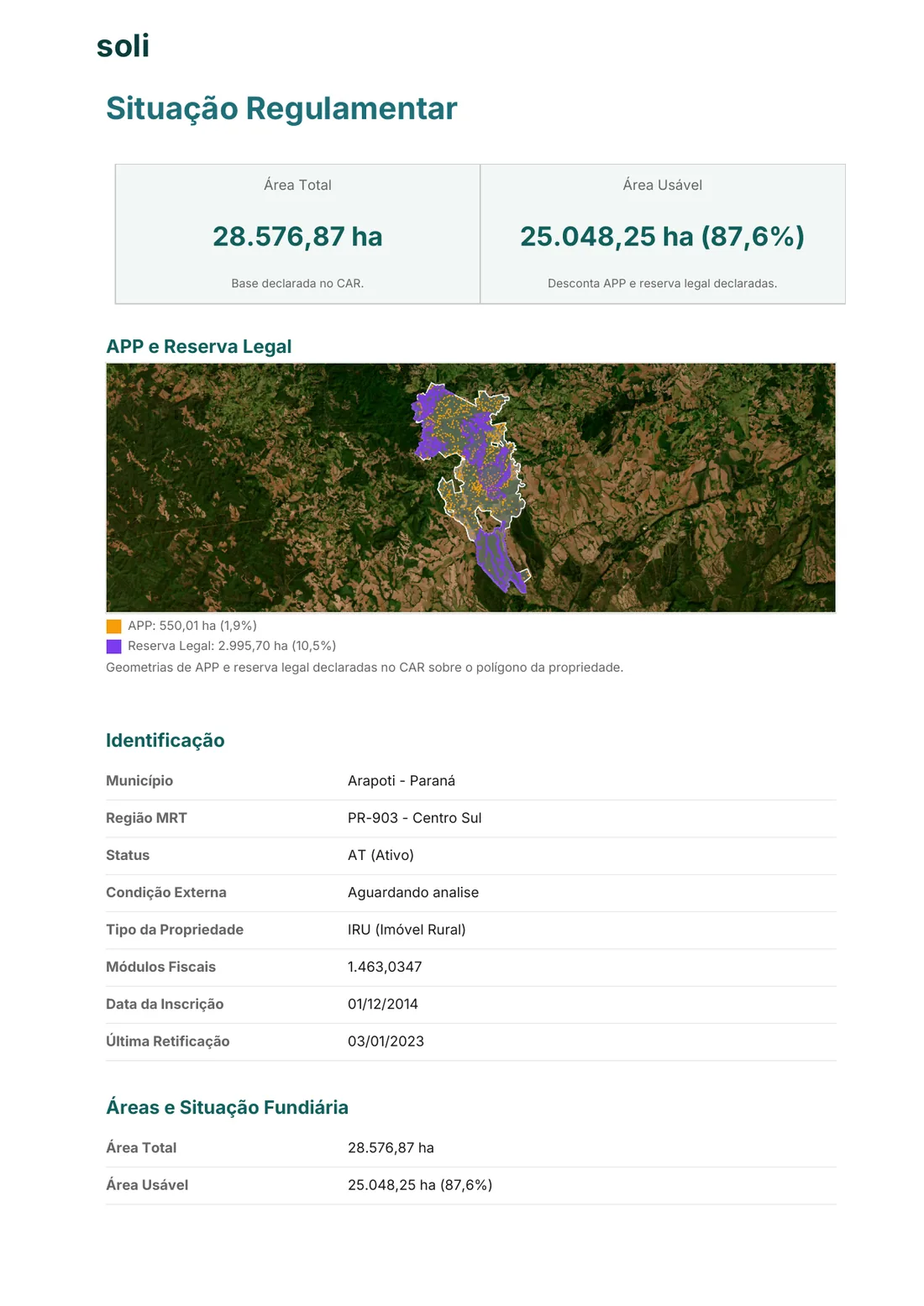Click the Status value AT (Ativo)
Screen dimensions: 924x1306
point(381,855)
